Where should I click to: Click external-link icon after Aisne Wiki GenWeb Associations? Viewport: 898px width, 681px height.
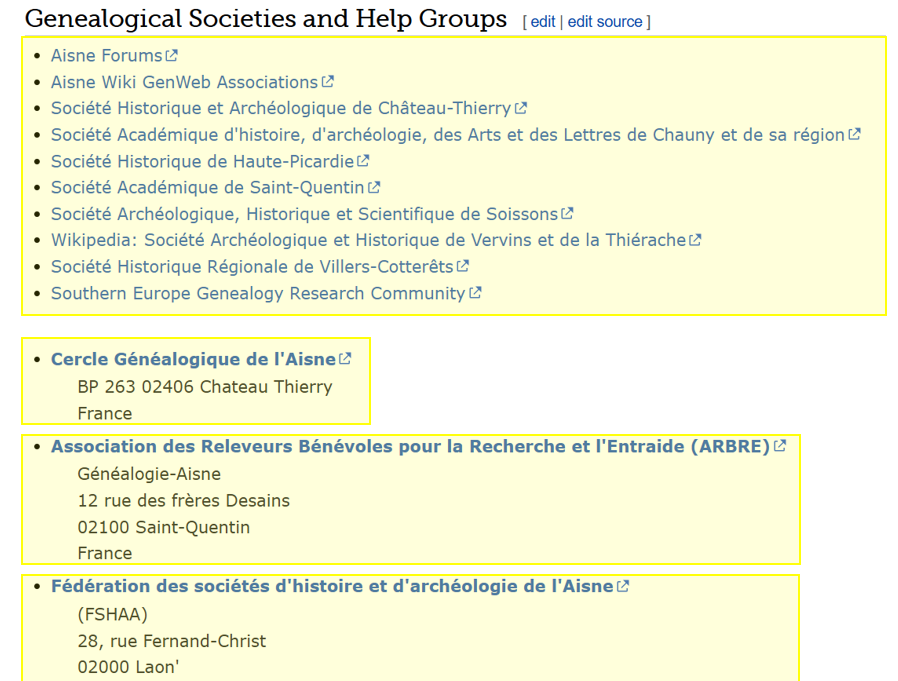pyautogui.click(x=328, y=82)
